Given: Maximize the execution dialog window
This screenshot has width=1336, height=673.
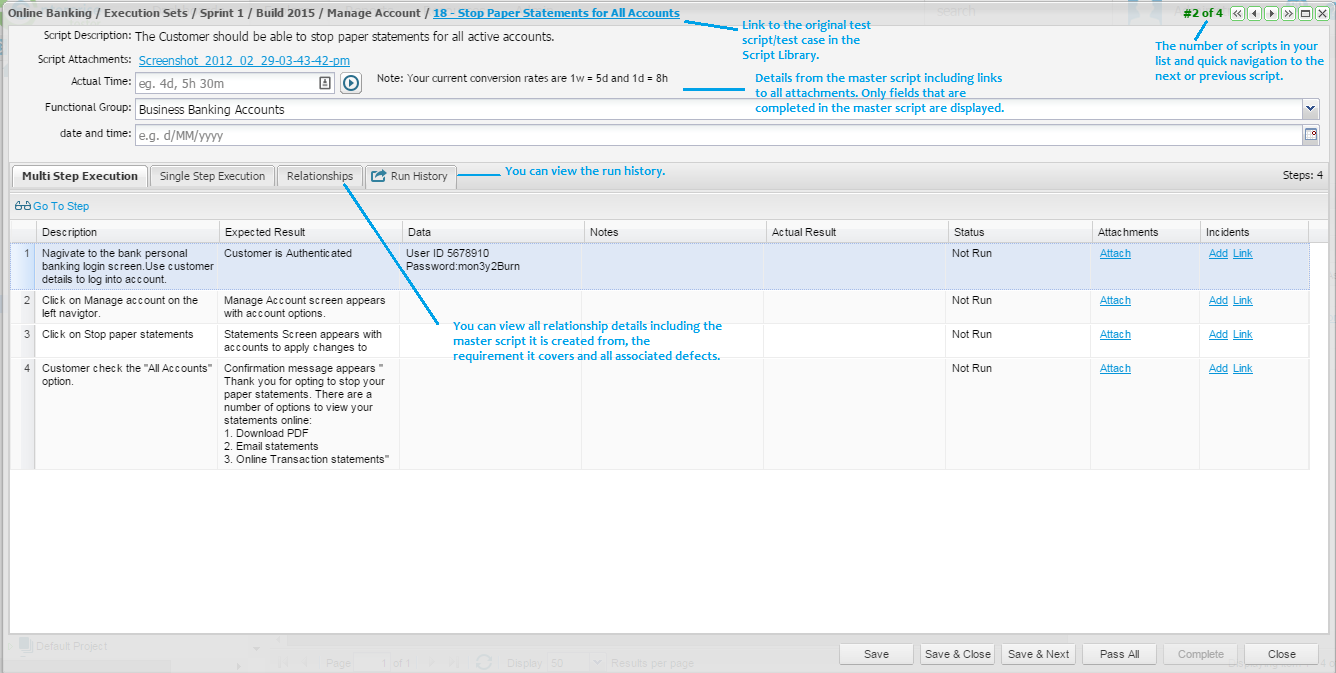Looking at the screenshot, I should (1305, 13).
